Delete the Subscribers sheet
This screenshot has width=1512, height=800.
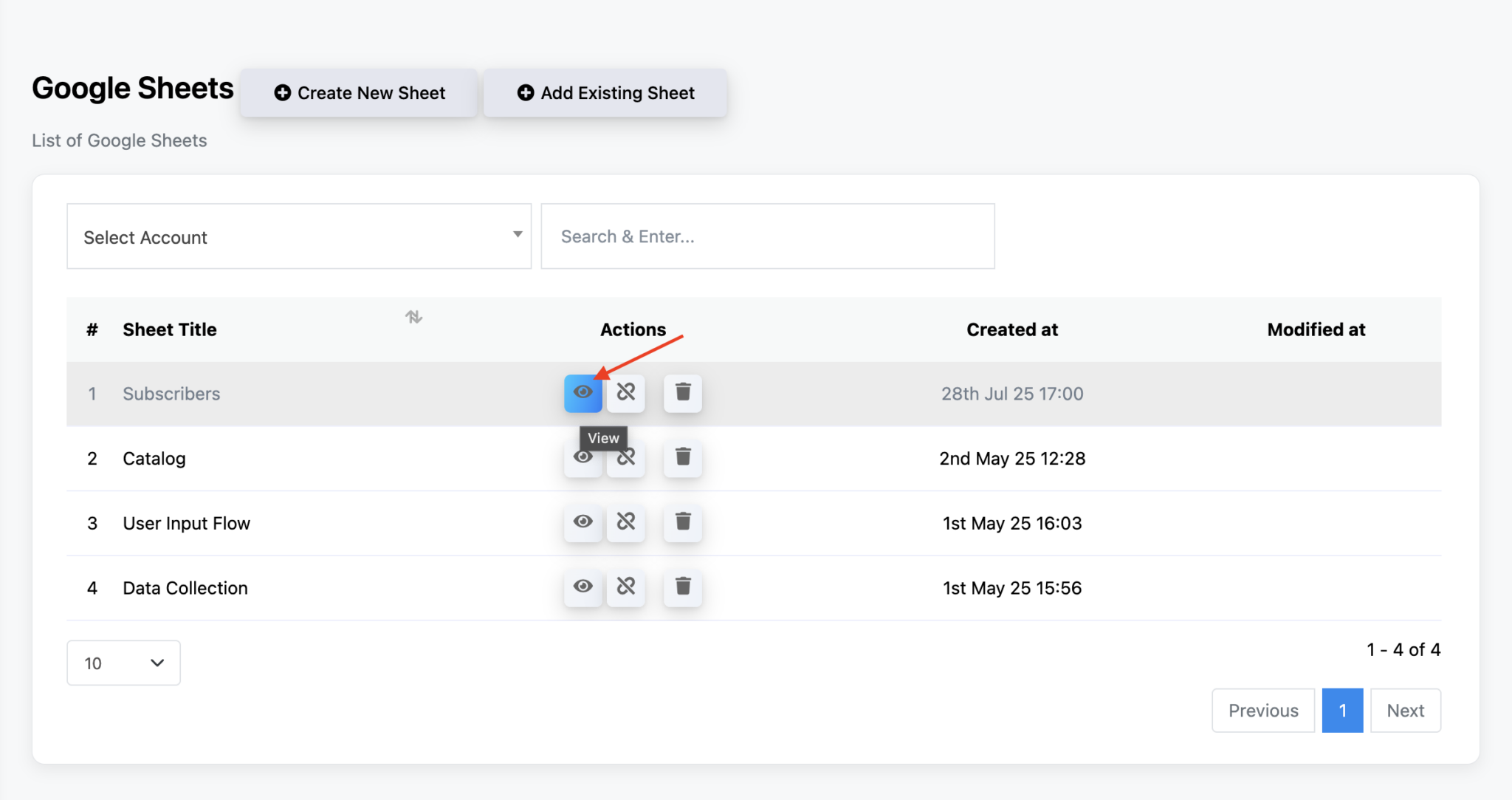tap(683, 393)
